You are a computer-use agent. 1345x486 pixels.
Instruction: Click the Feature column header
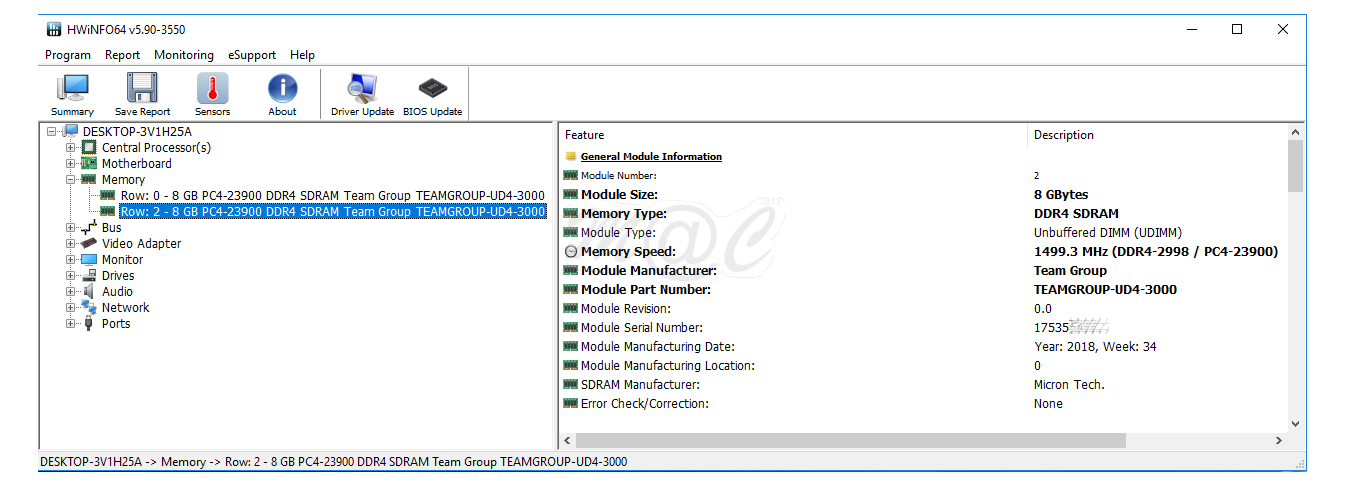tap(793, 135)
